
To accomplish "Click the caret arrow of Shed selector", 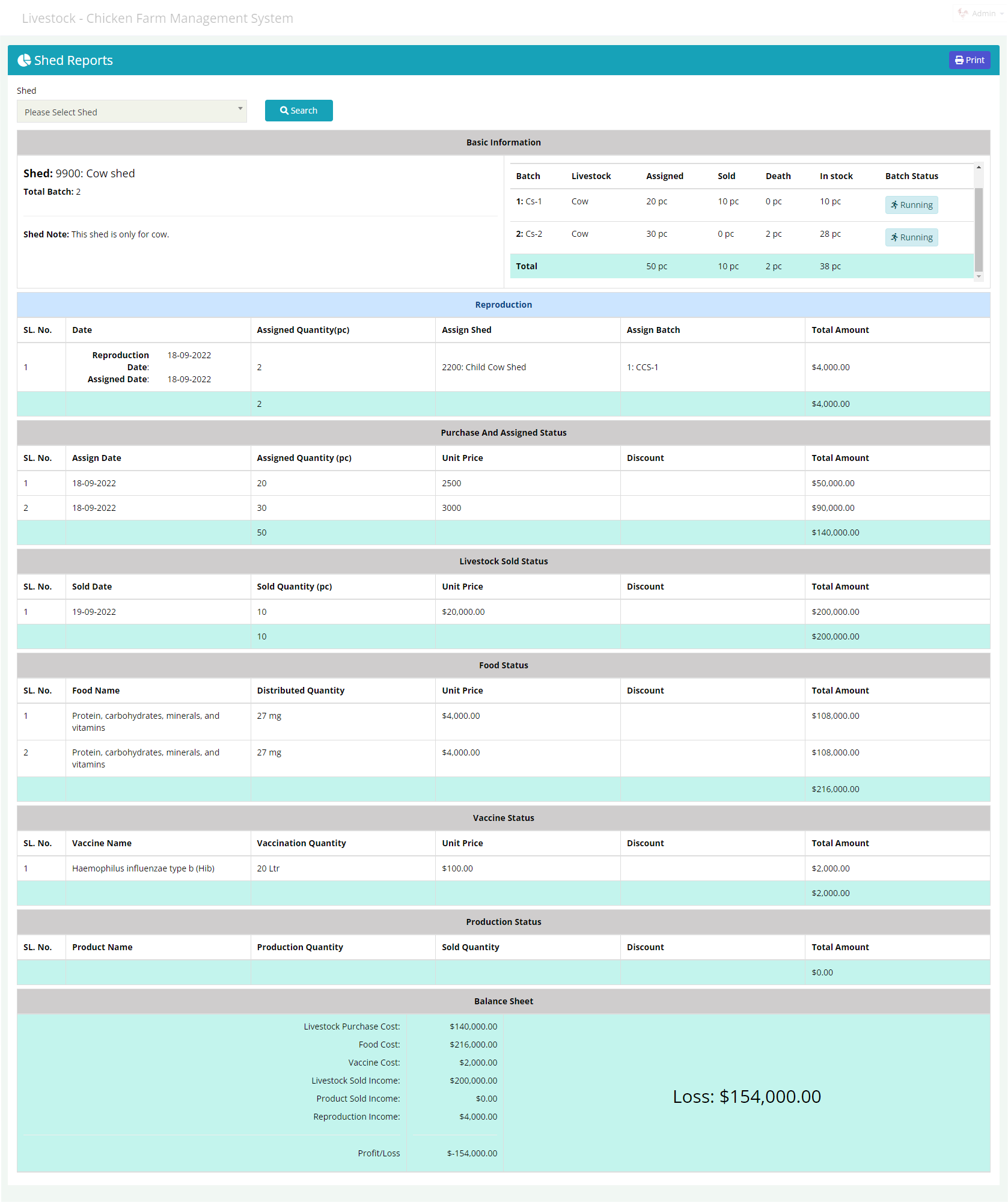I will pyautogui.click(x=240, y=109).
